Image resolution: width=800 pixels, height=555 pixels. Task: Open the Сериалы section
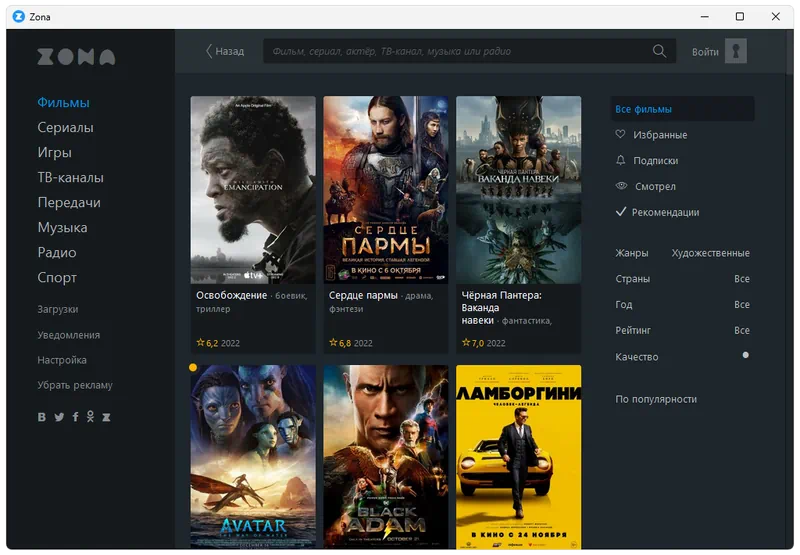point(65,128)
